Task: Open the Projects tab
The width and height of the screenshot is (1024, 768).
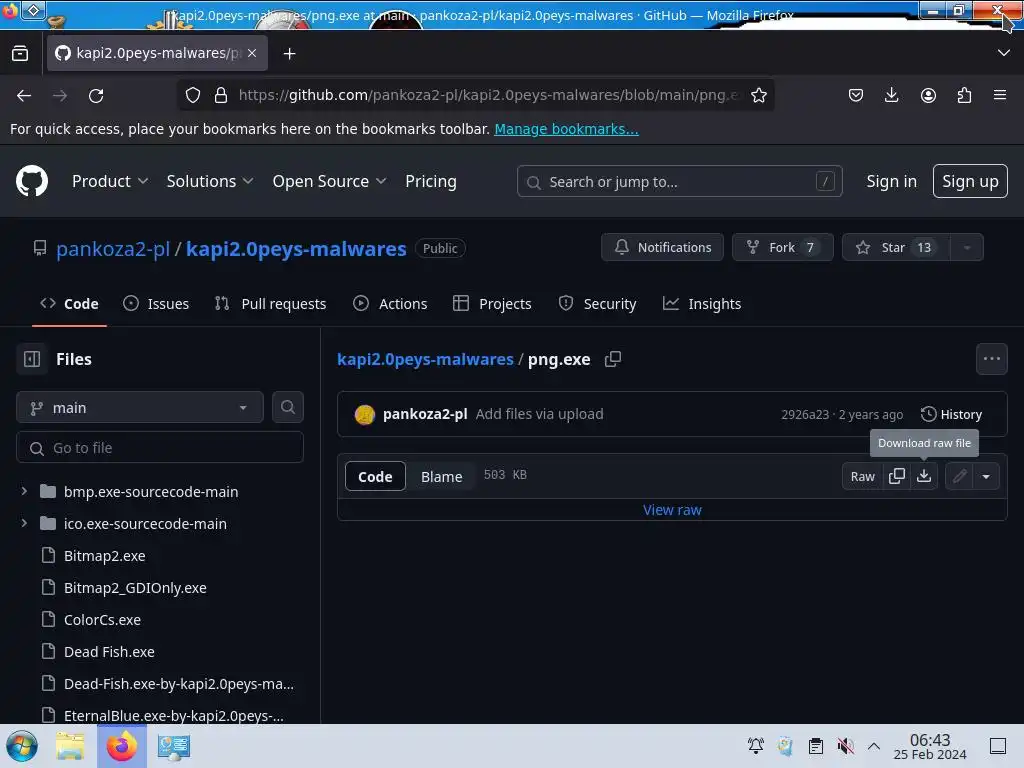Action: click(492, 304)
